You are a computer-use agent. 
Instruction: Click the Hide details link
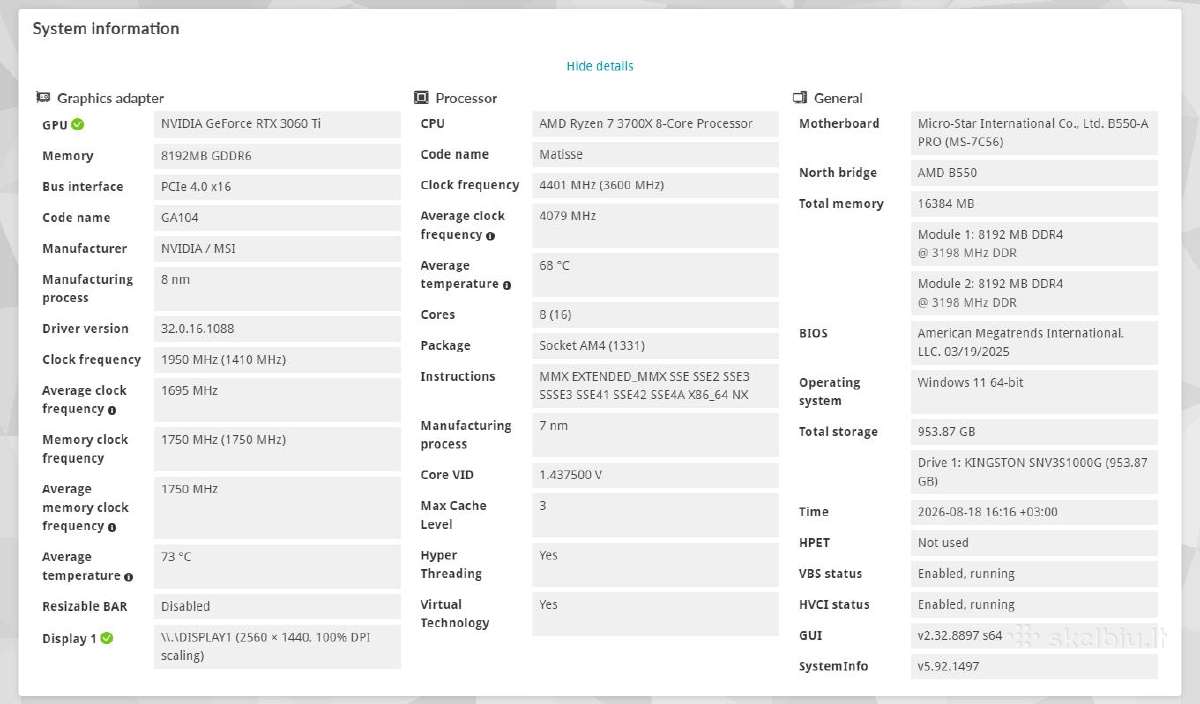pos(600,66)
